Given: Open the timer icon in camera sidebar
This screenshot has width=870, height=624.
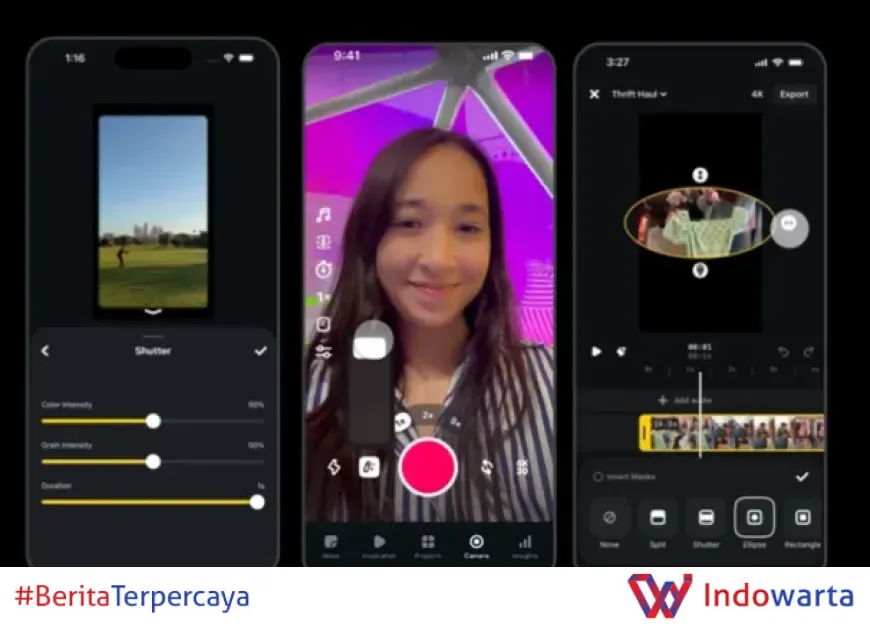Looking at the screenshot, I should (x=323, y=270).
